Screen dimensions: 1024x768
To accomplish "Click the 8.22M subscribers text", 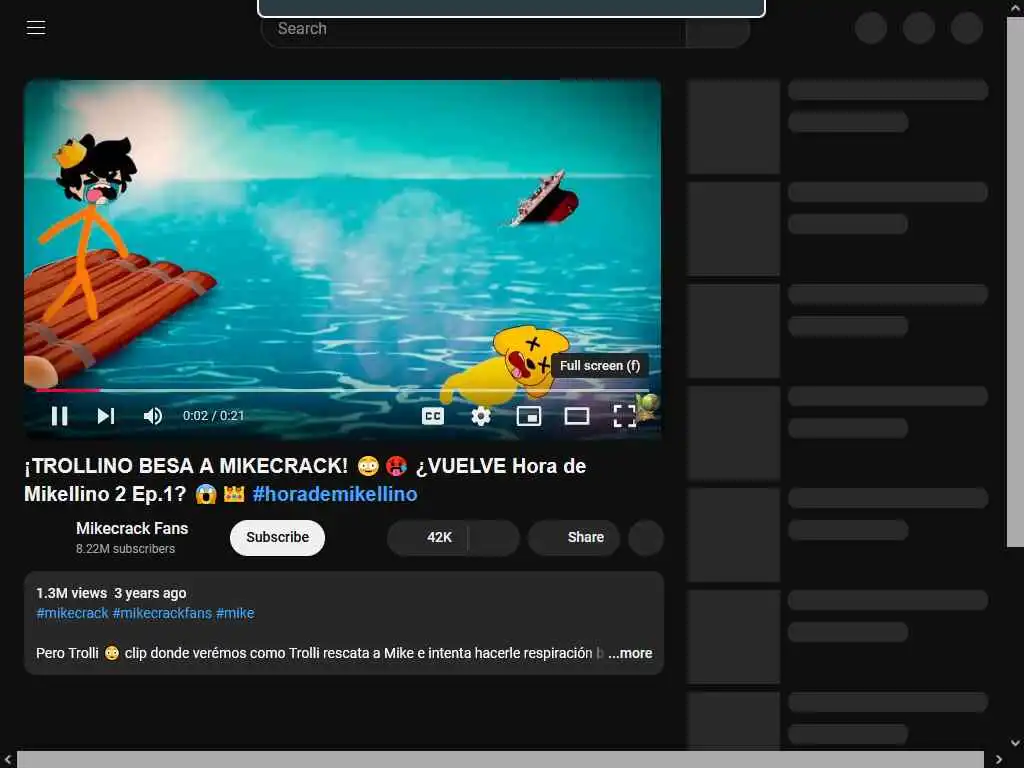I will (x=125, y=549).
